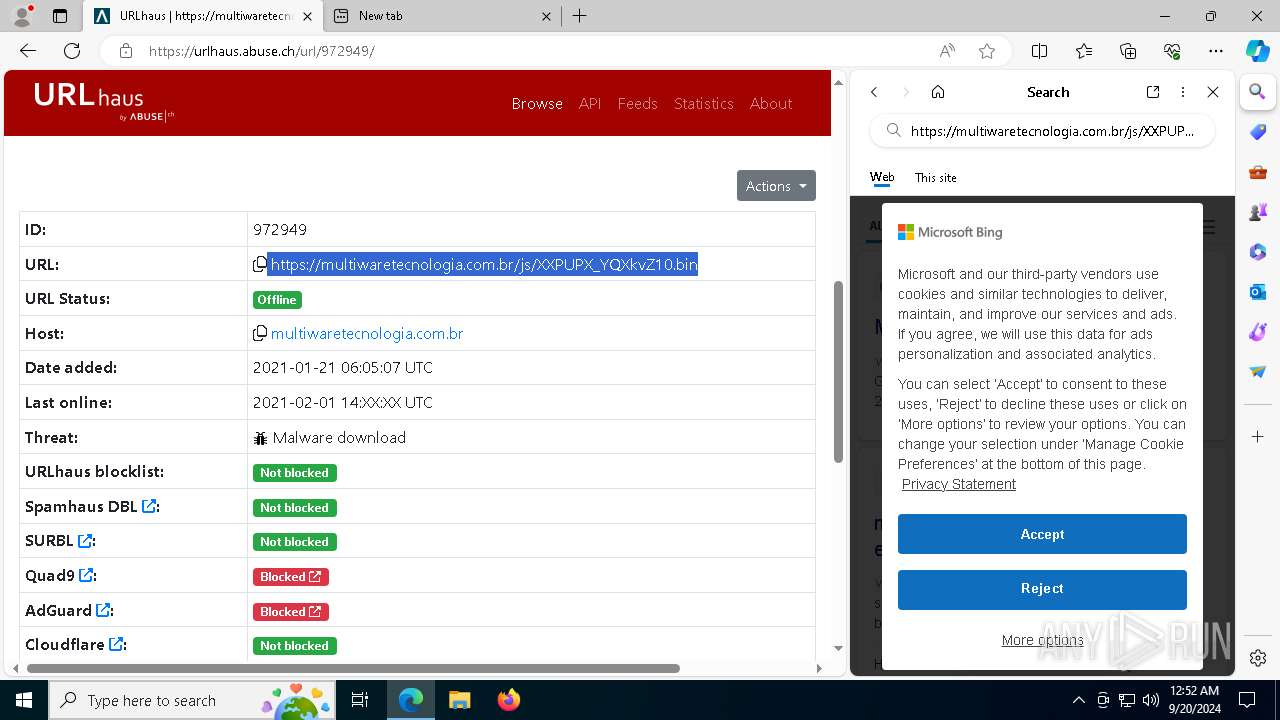Close the URLhaus browser tab
This screenshot has width=1280, height=720.
pyautogui.click(x=306, y=16)
